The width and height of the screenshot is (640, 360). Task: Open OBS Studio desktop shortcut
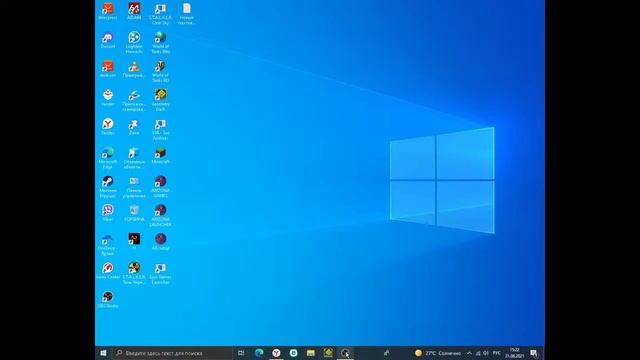(x=108, y=300)
